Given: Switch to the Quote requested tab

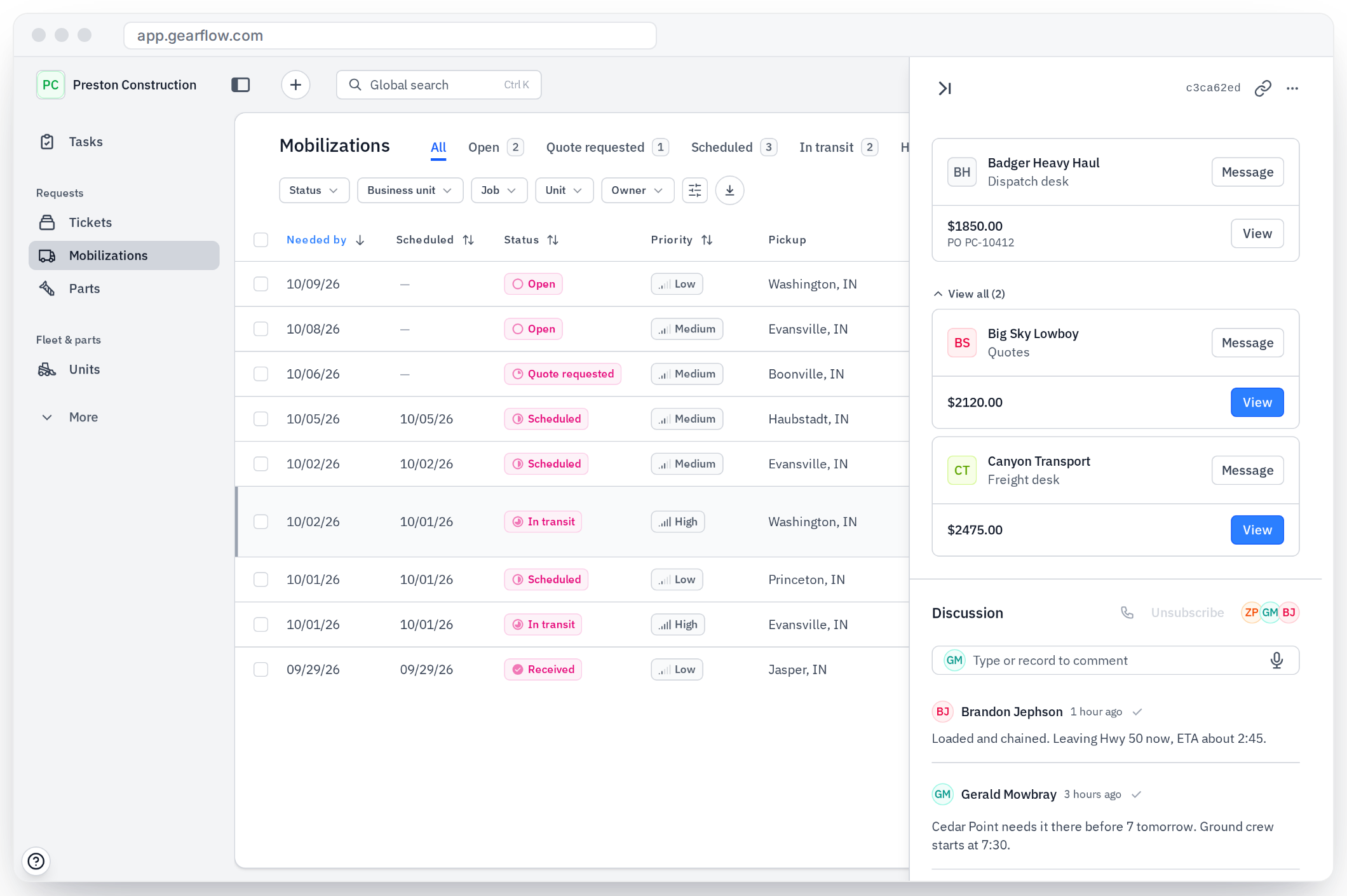Looking at the screenshot, I should [x=607, y=147].
